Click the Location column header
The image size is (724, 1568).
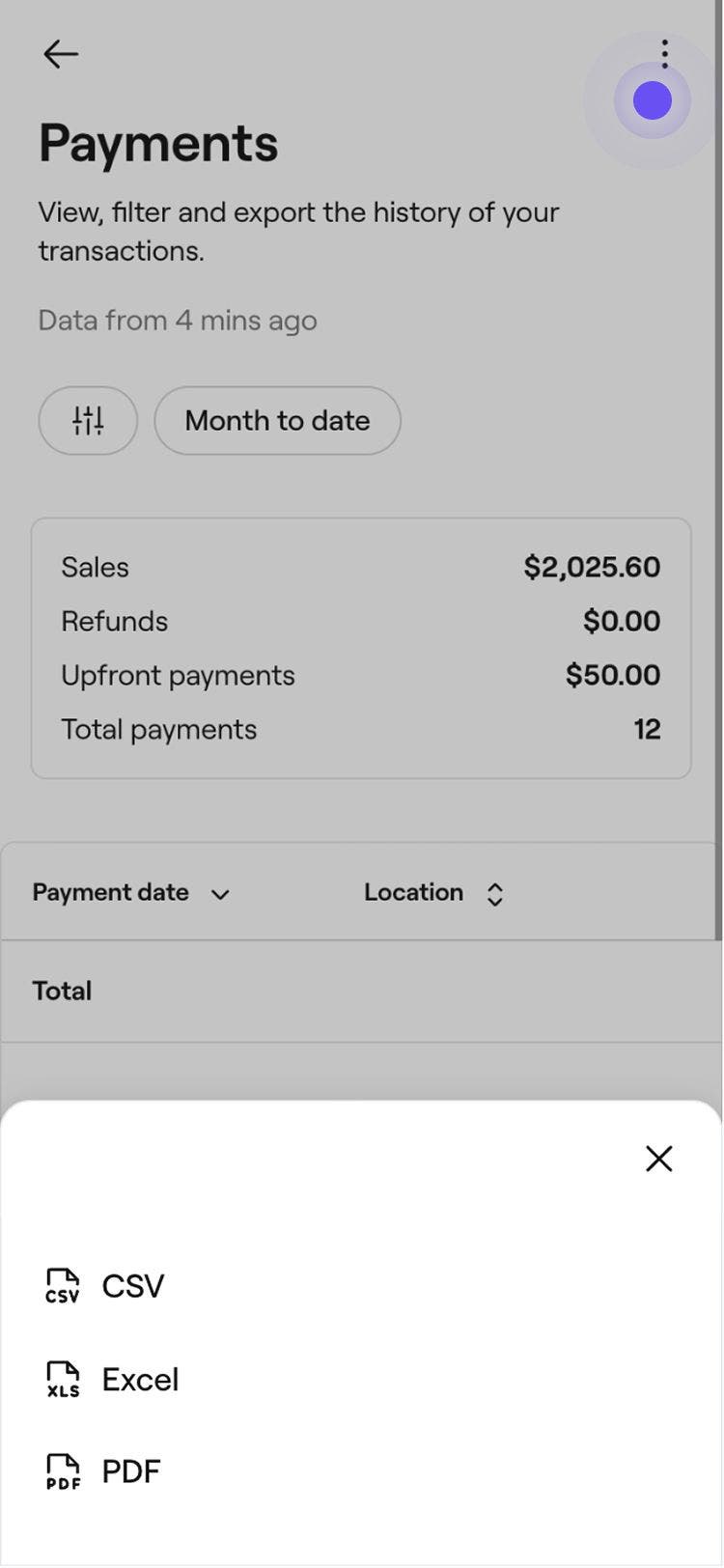[x=413, y=892]
